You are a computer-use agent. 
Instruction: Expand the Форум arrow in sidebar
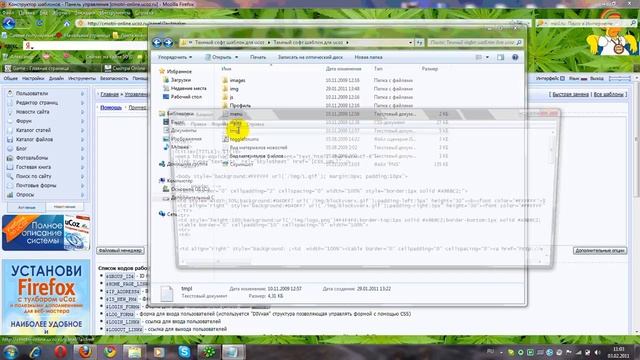coord(82,121)
